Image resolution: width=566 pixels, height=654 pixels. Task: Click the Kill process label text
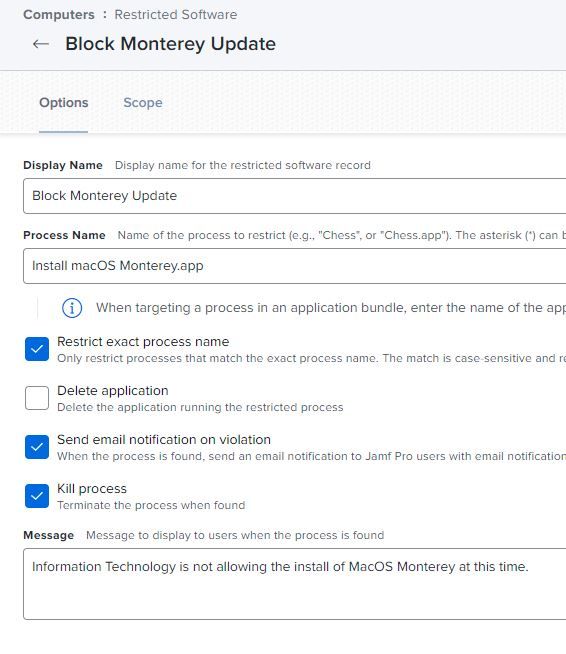[x=92, y=488]
